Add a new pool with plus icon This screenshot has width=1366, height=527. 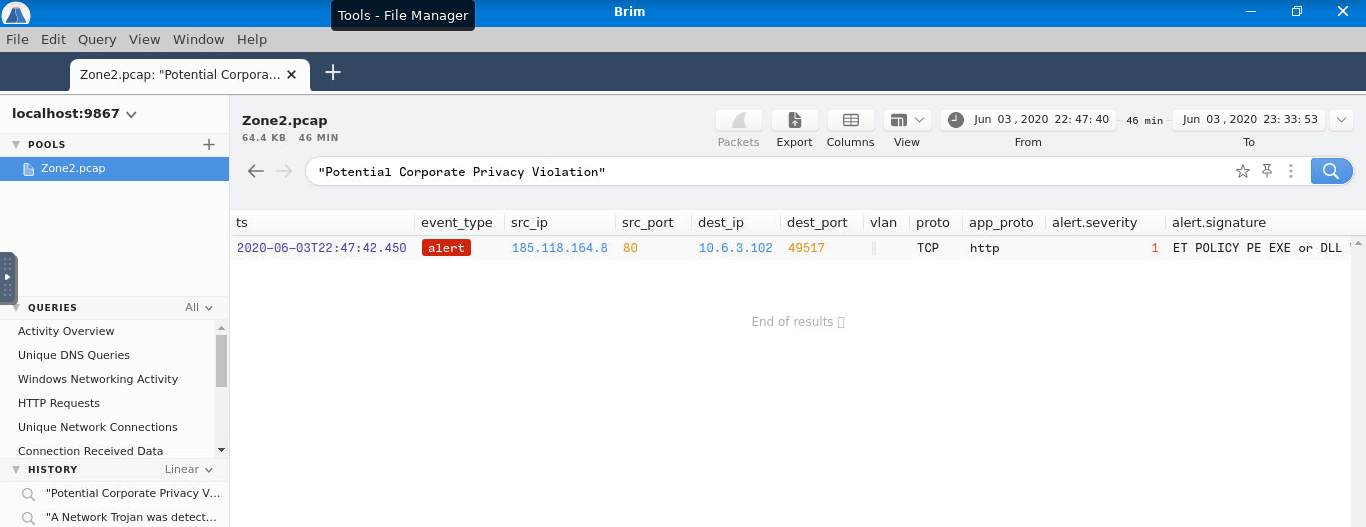[x=209, y=145]
